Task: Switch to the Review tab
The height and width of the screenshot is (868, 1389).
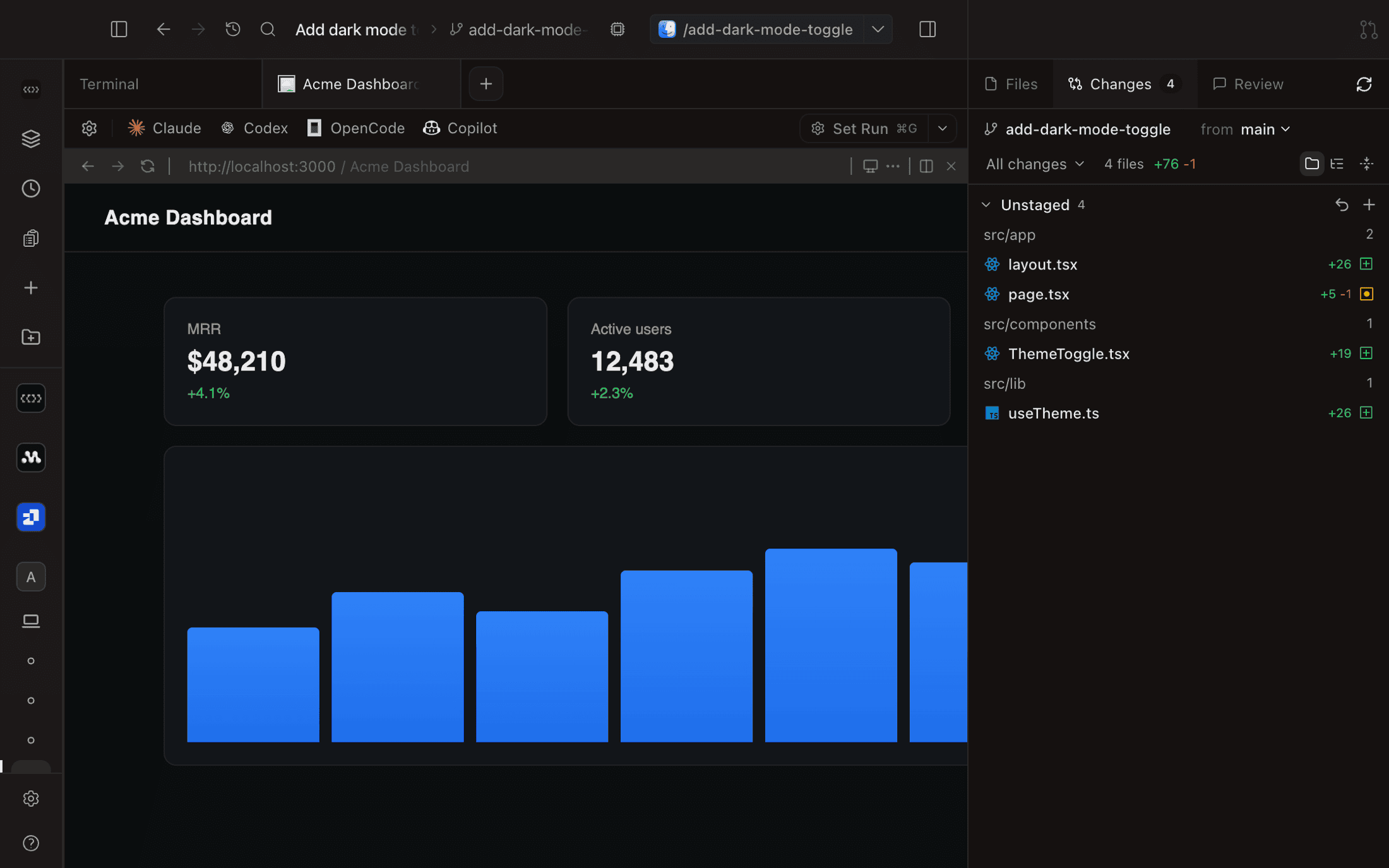Action: pos(1248,84)
